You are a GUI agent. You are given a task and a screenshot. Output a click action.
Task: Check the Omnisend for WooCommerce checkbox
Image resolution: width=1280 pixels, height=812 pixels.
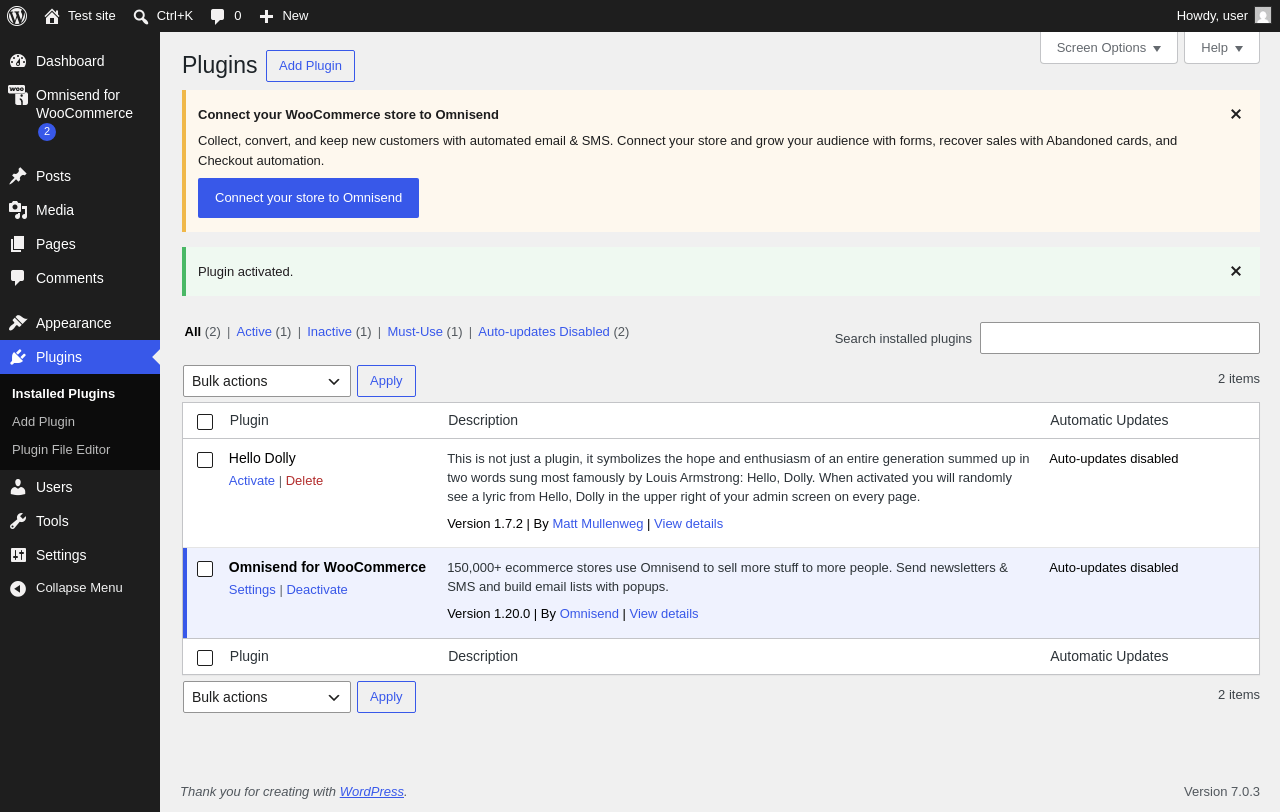[205, 569]
